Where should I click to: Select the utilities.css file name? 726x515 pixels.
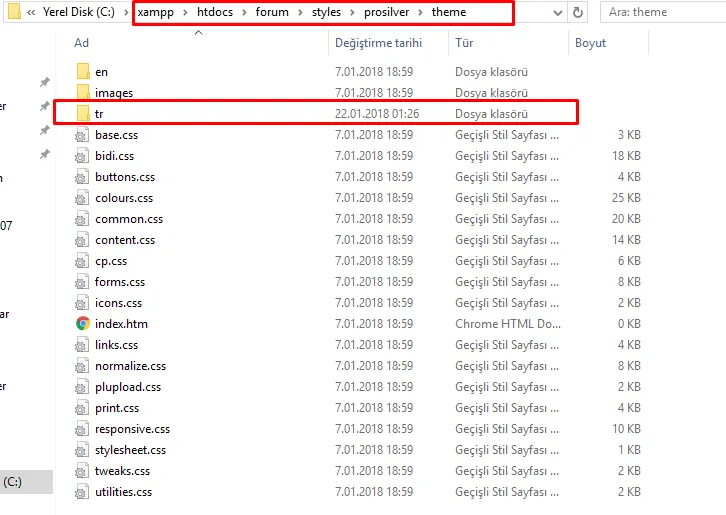click(124, 492)
